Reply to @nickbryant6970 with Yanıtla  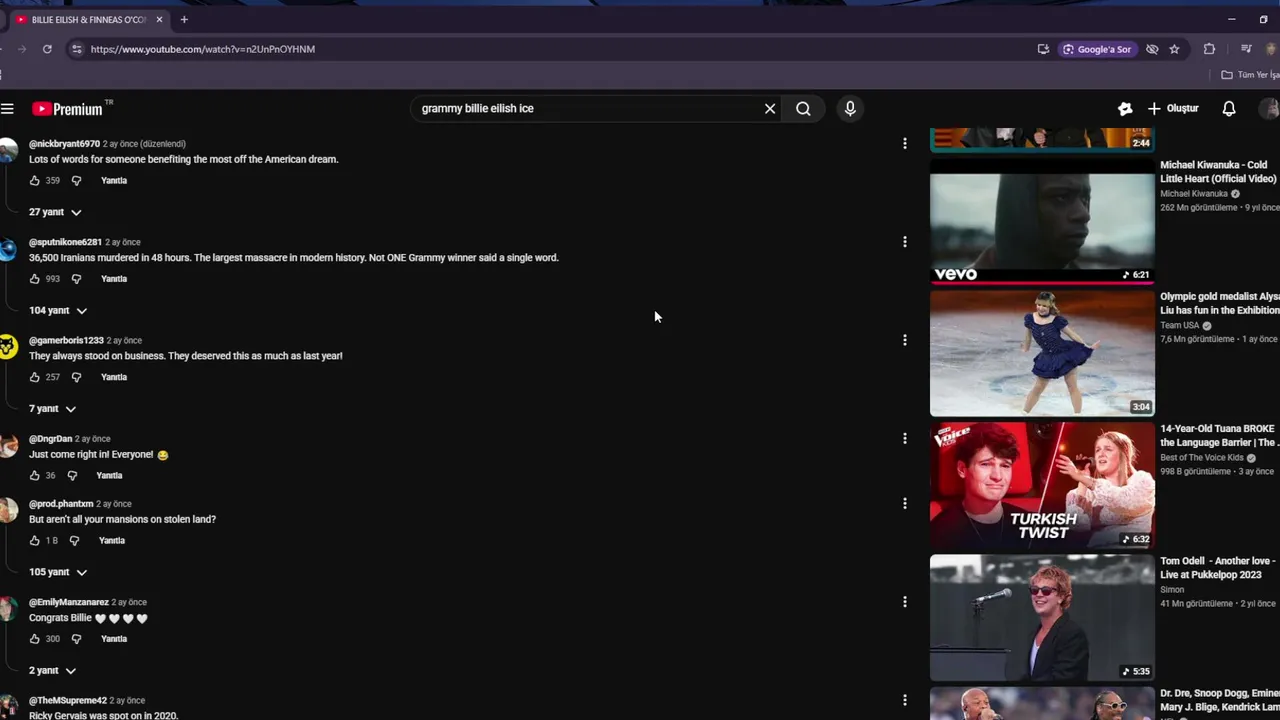pos(114,180)
